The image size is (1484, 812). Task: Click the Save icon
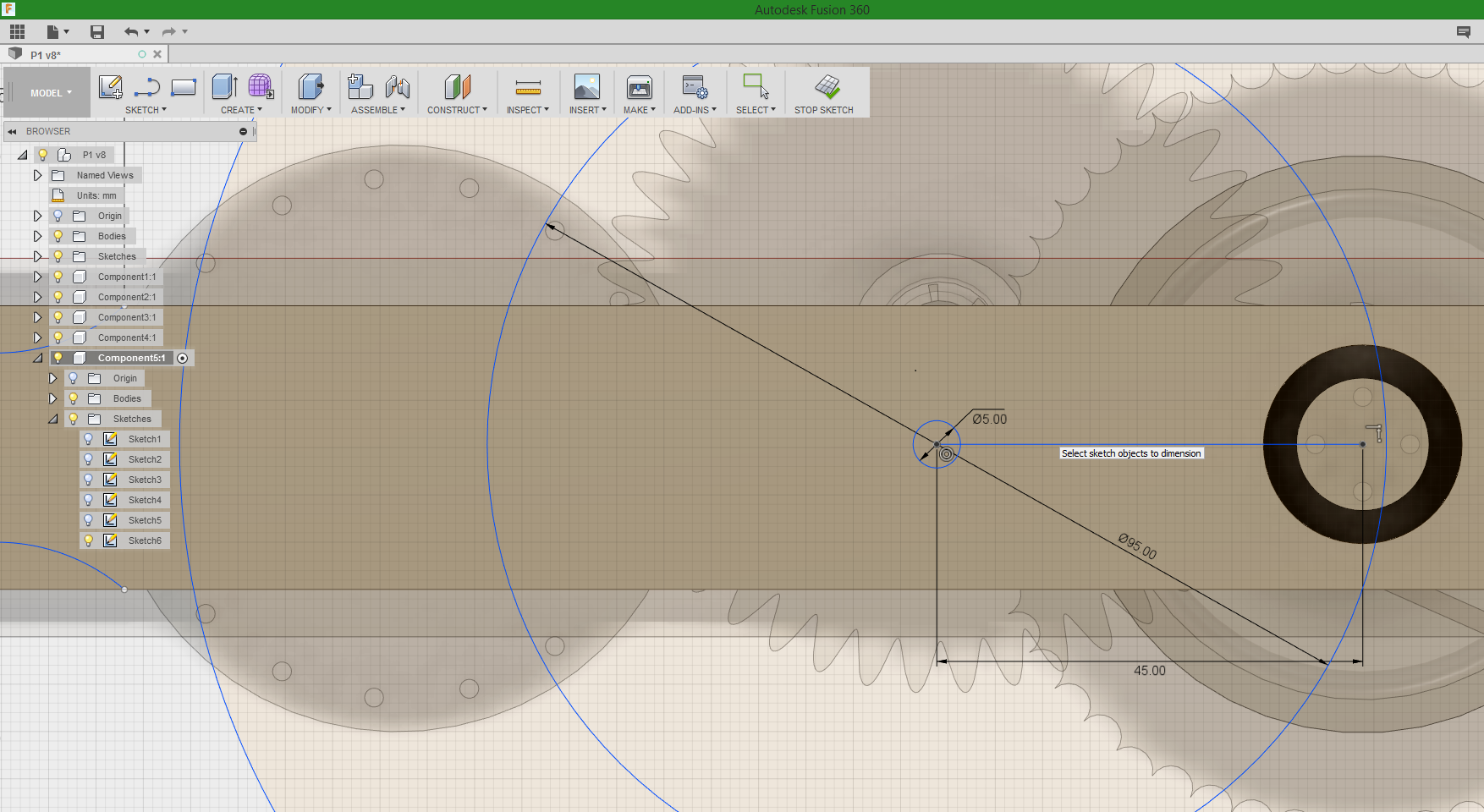[97, 32]
